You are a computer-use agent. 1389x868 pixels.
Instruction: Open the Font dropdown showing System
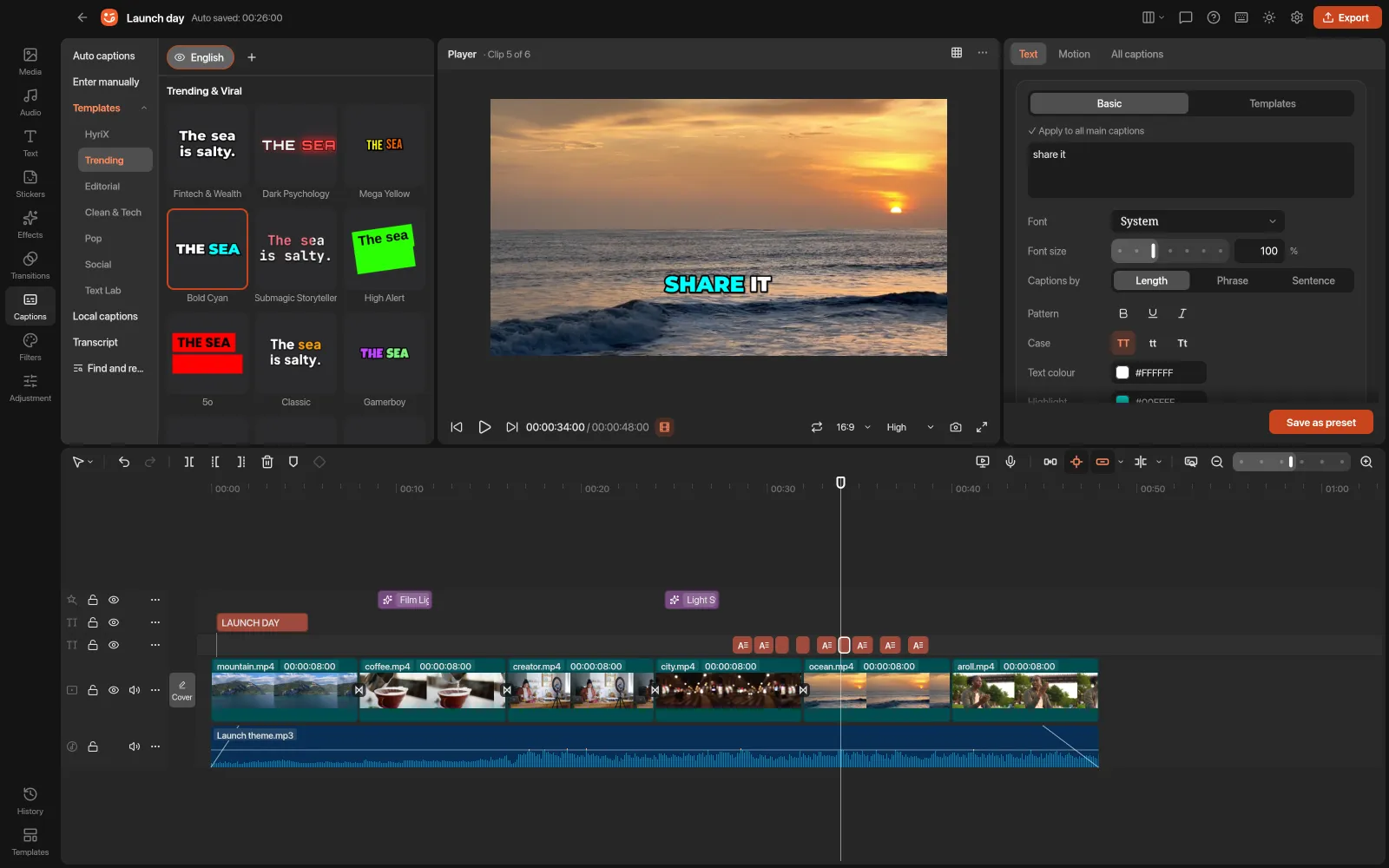[x=1198, y=221]
